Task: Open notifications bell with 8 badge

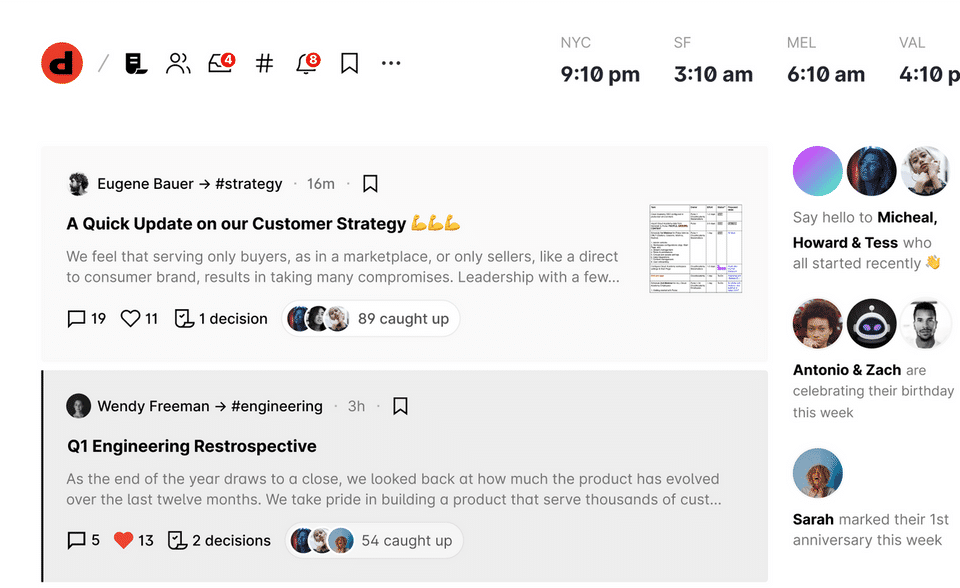Action: coord(307,64)
